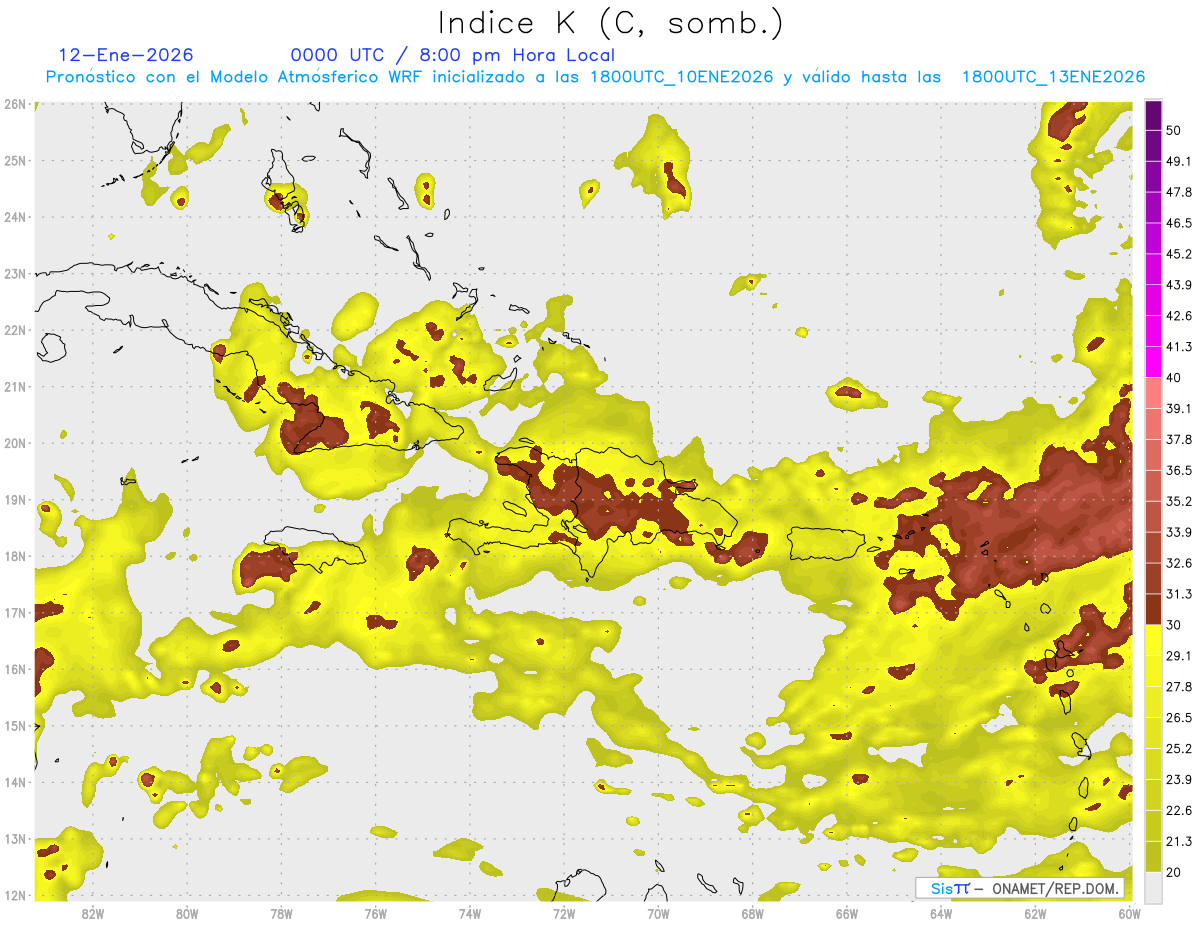Viewport: 1200px width, 927px height.
Task: Click the colorbar value 23.9
Action: click(x=1179, y=780)
